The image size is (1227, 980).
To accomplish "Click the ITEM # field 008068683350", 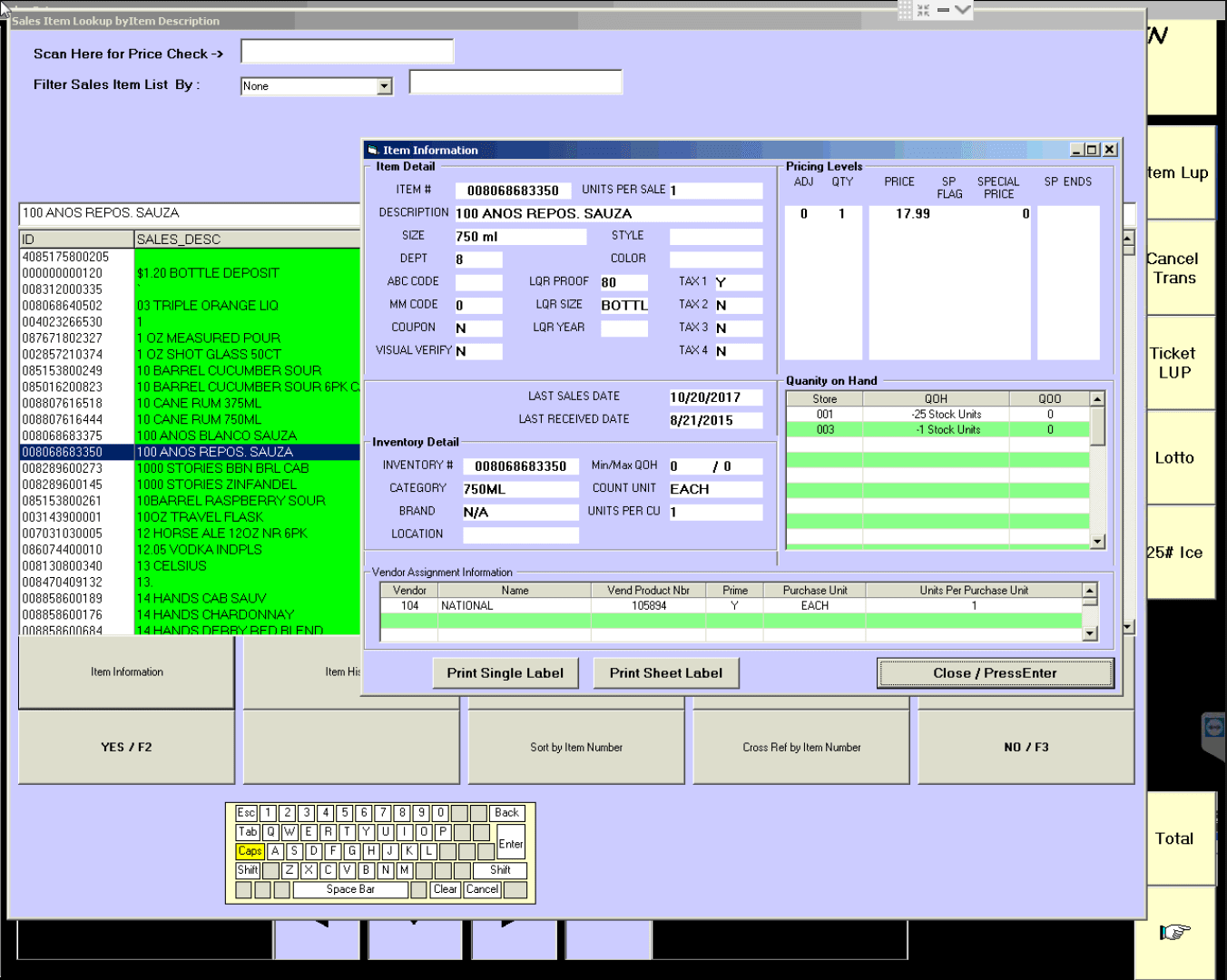I will point(513,191).
